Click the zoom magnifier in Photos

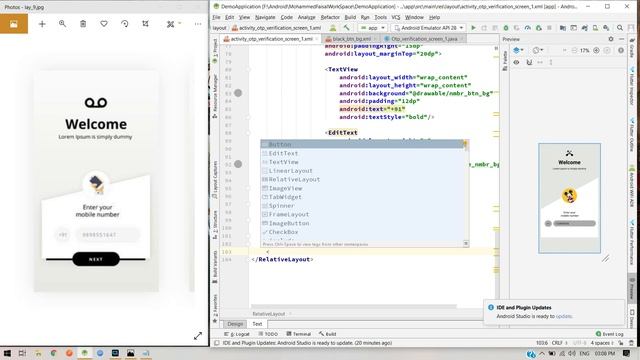coord(62,24)
